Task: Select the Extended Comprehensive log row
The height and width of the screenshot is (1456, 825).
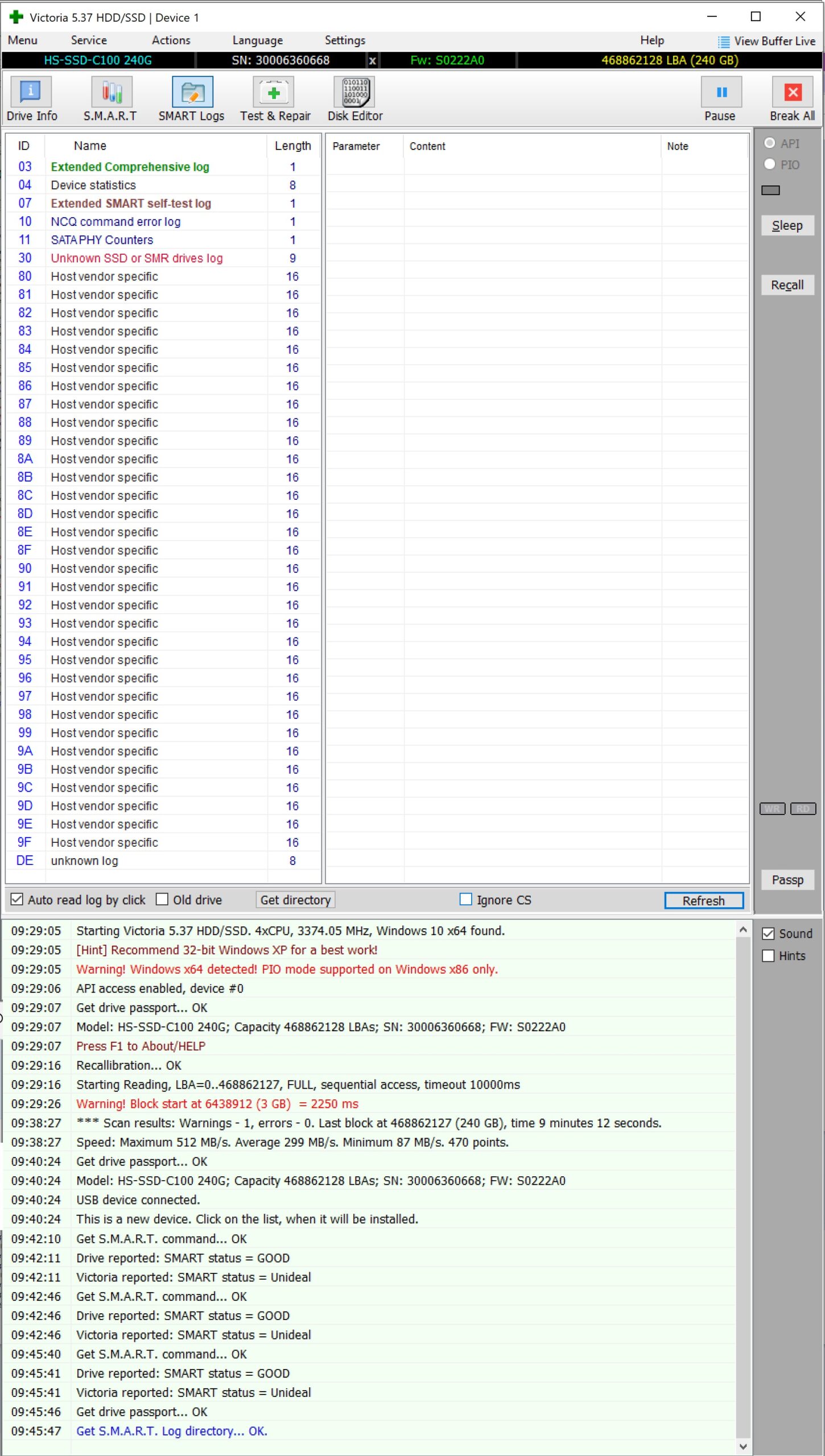Action: (x=163, y=167)
